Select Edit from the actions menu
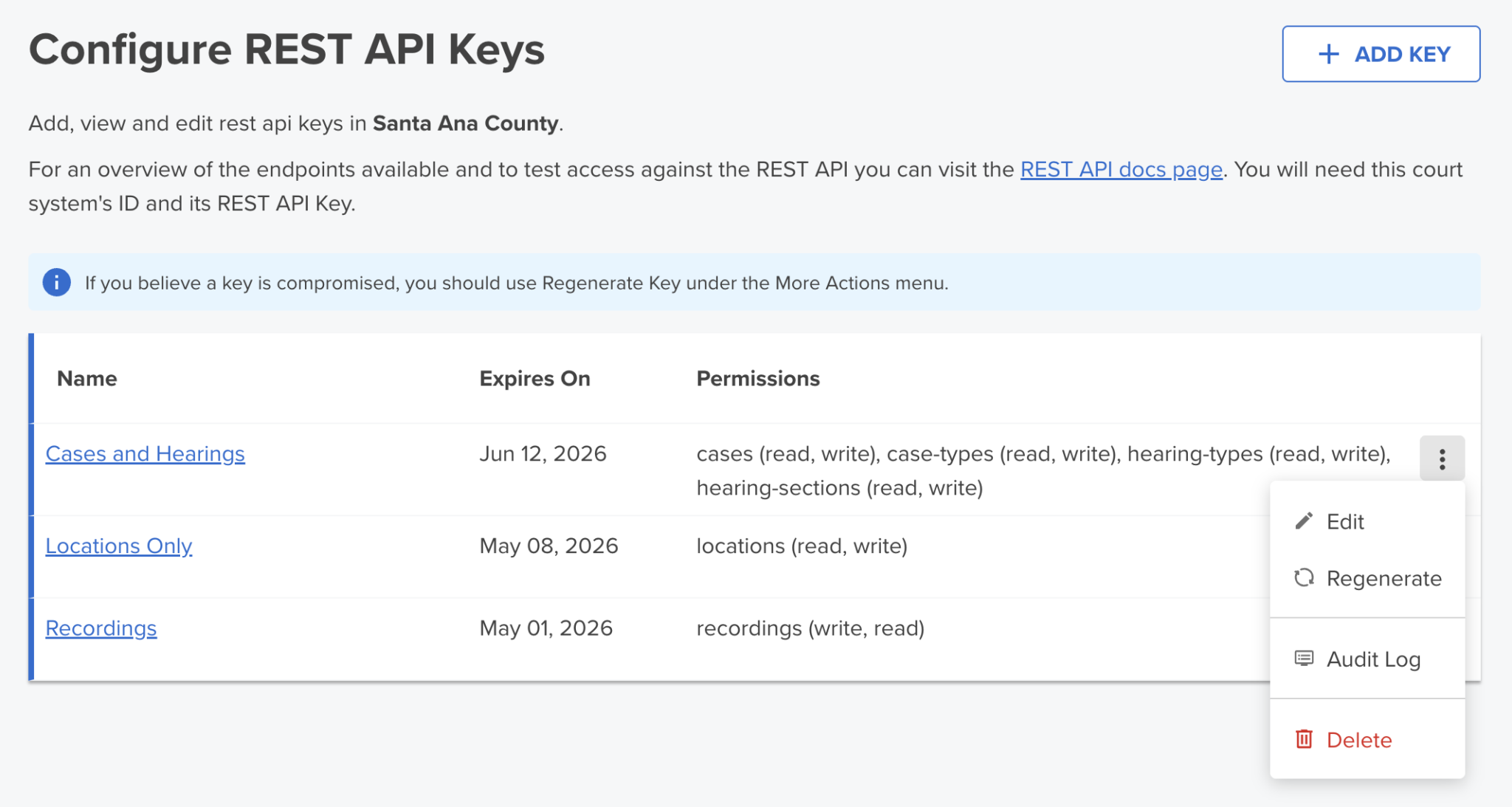The width and height of the screenshot is (1512, 807). (1367, 521)
